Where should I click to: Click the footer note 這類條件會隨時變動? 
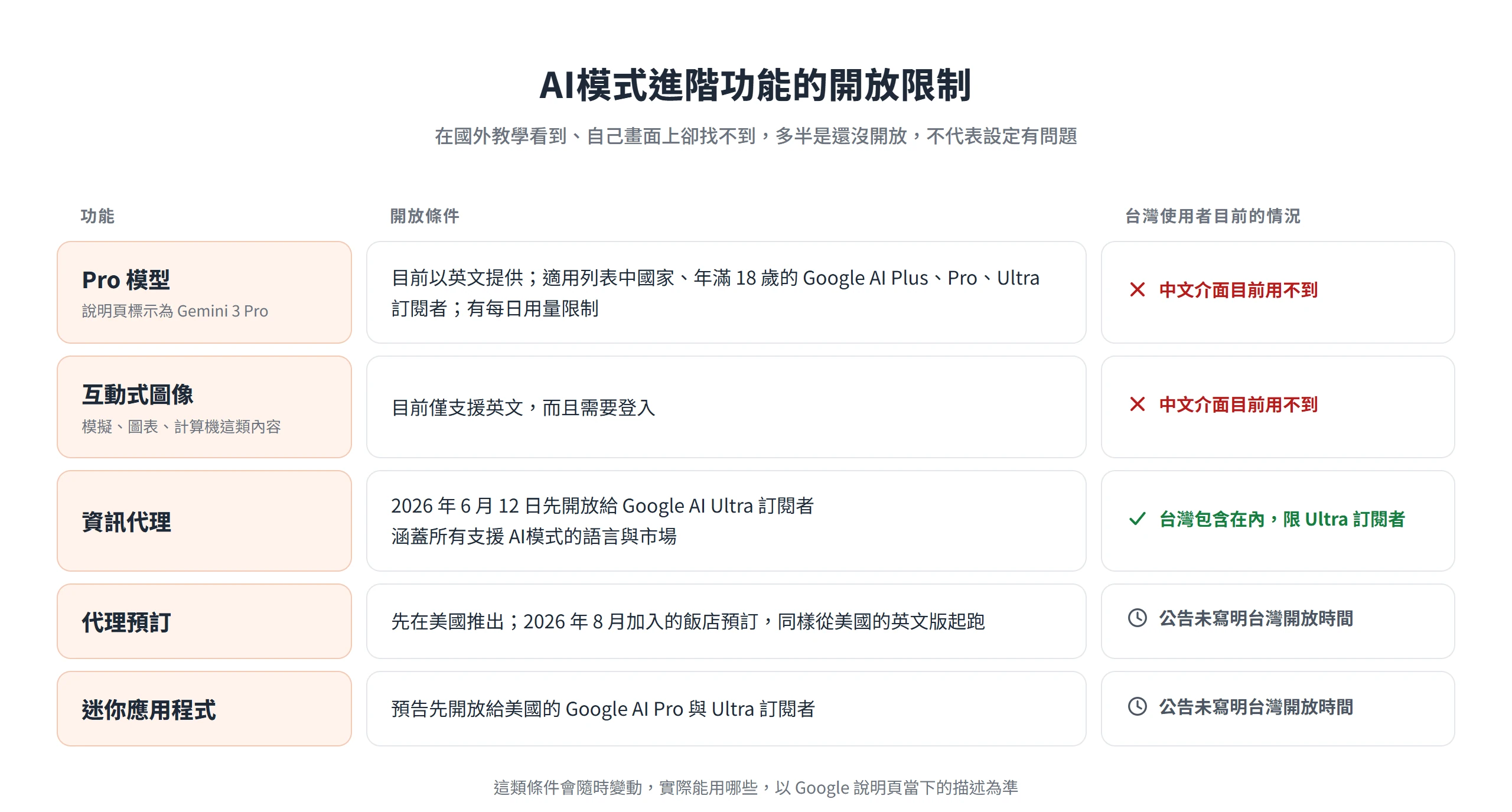coord(756,787)
